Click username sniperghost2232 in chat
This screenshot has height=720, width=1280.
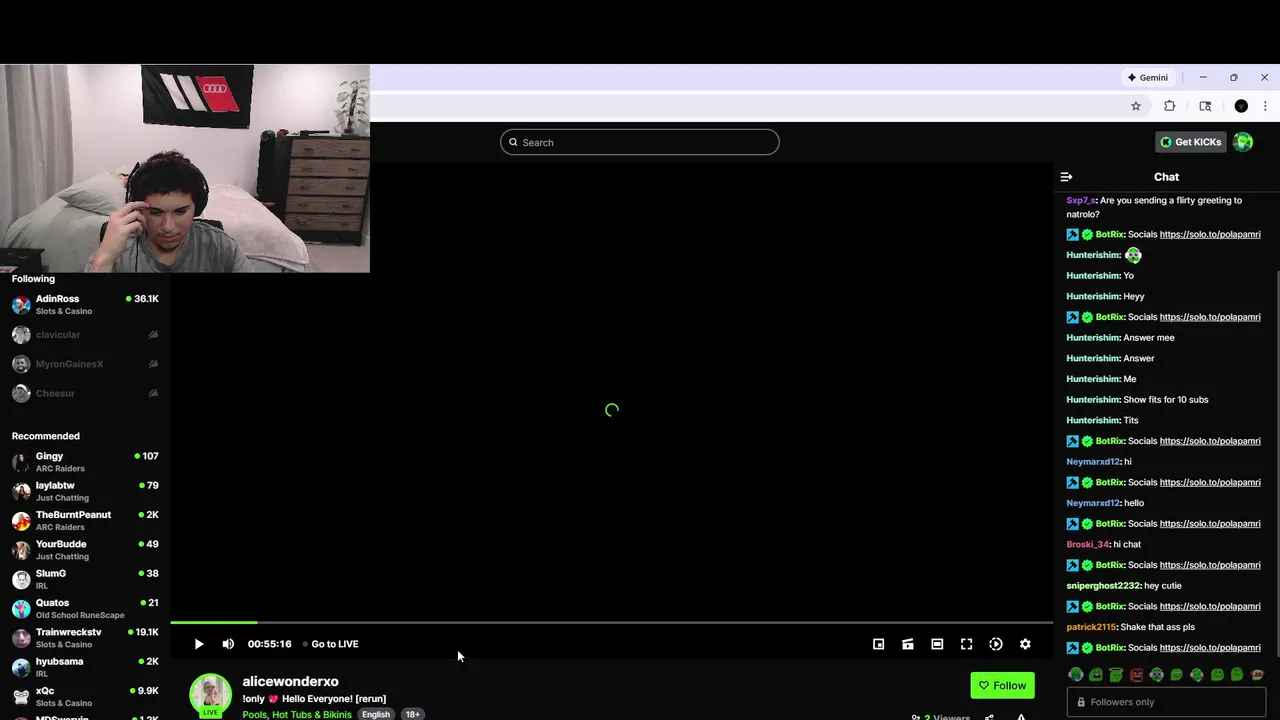click(1103, 586)
